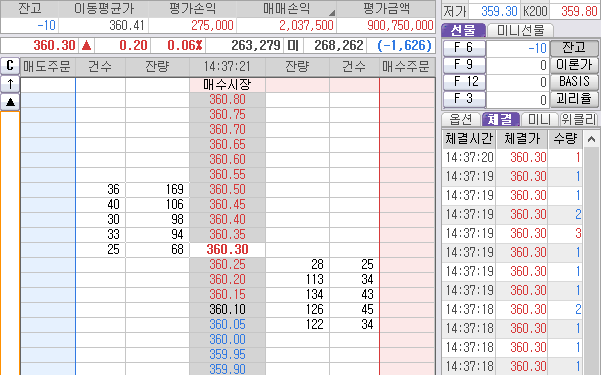Click price 360.70 in the ladder
The image size is (601, 375).
click(x=227, y=130)
